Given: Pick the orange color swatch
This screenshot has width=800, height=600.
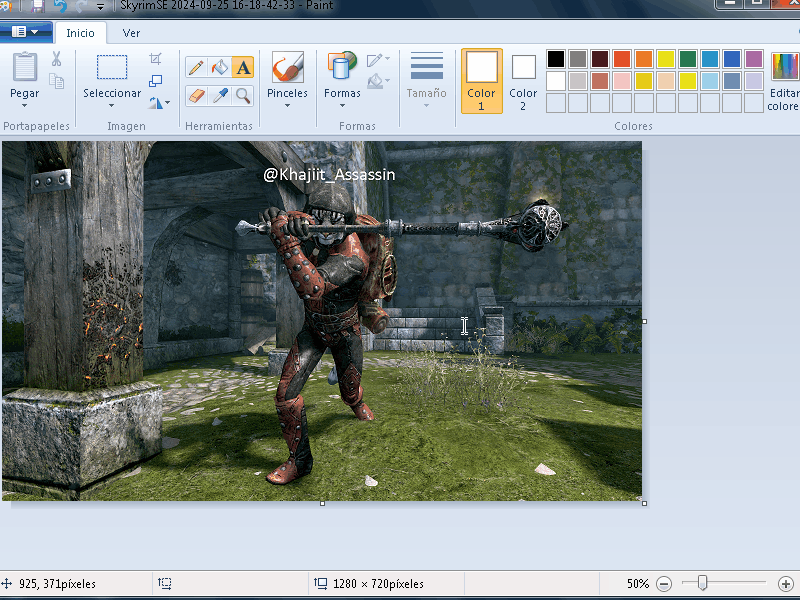Looking at the screenshot, I should pyautogui.click(x=644, y=59).
